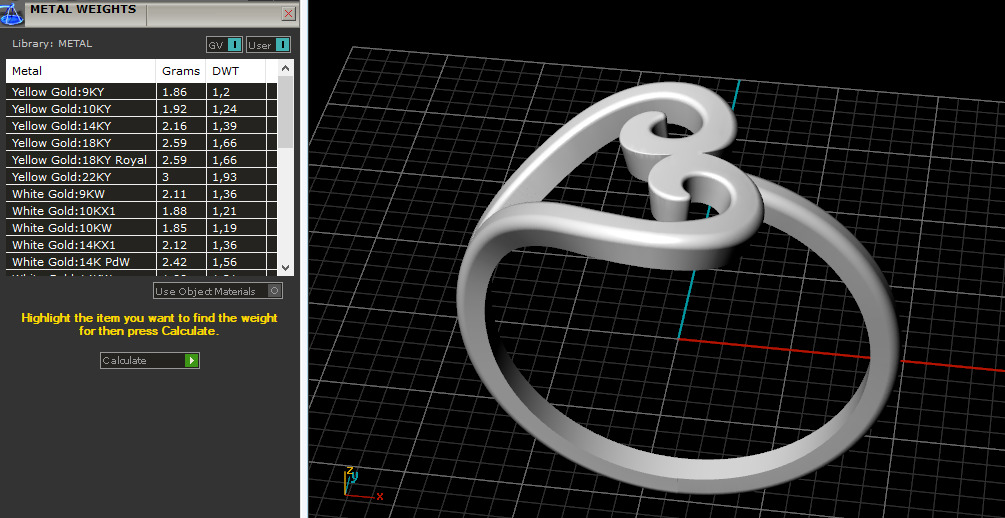Click the 1.86 grams value
Viewport: 1005px width, 518px height.
[174, 92]
